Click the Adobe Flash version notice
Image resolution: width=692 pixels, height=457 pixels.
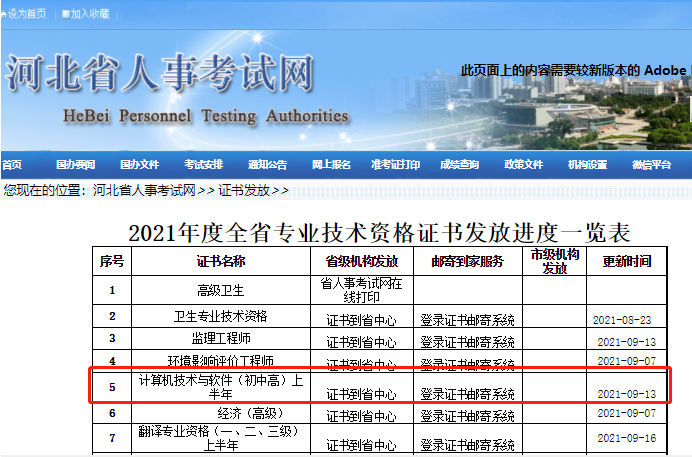(576, 70)
